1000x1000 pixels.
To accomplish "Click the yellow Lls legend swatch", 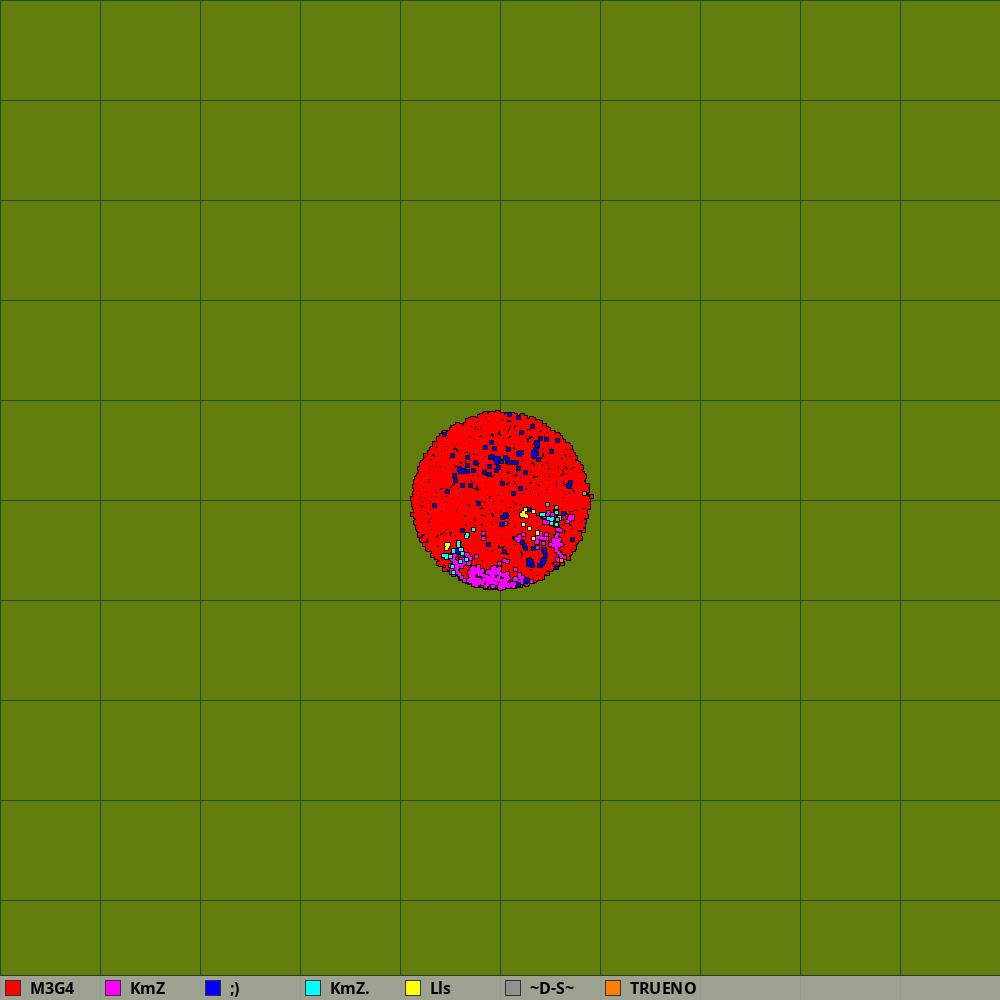I will pyautogui.click(x=413, y=988).
